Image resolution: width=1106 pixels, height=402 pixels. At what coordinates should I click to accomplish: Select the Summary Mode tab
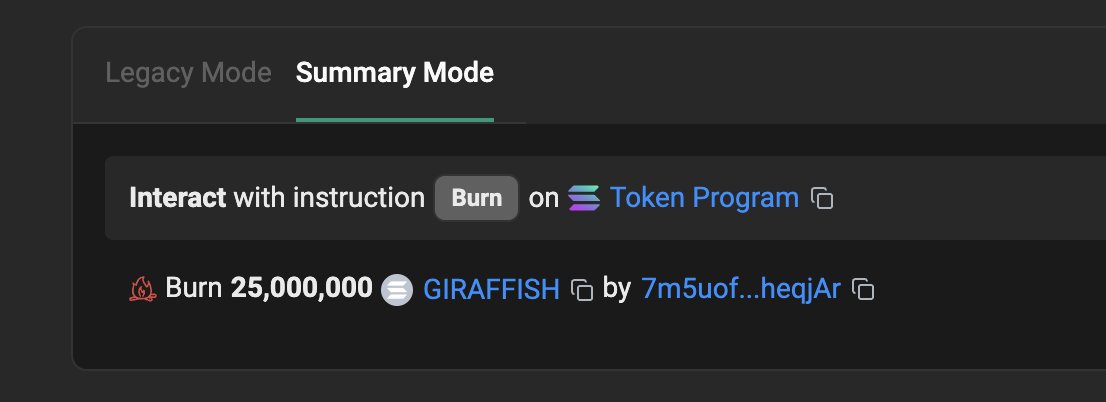tap(394, 73)
